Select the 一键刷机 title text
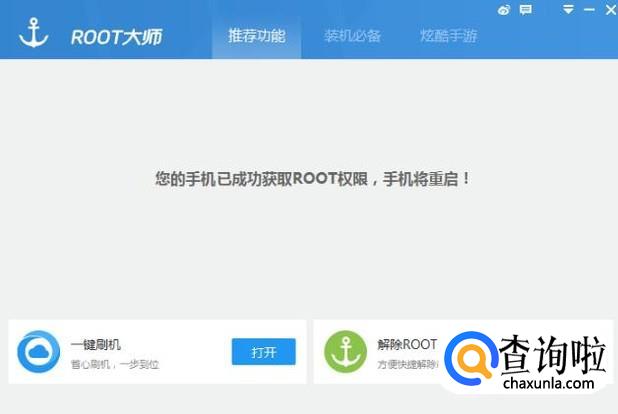This screenshot has height=414, width=618. (x=95, y=344)
